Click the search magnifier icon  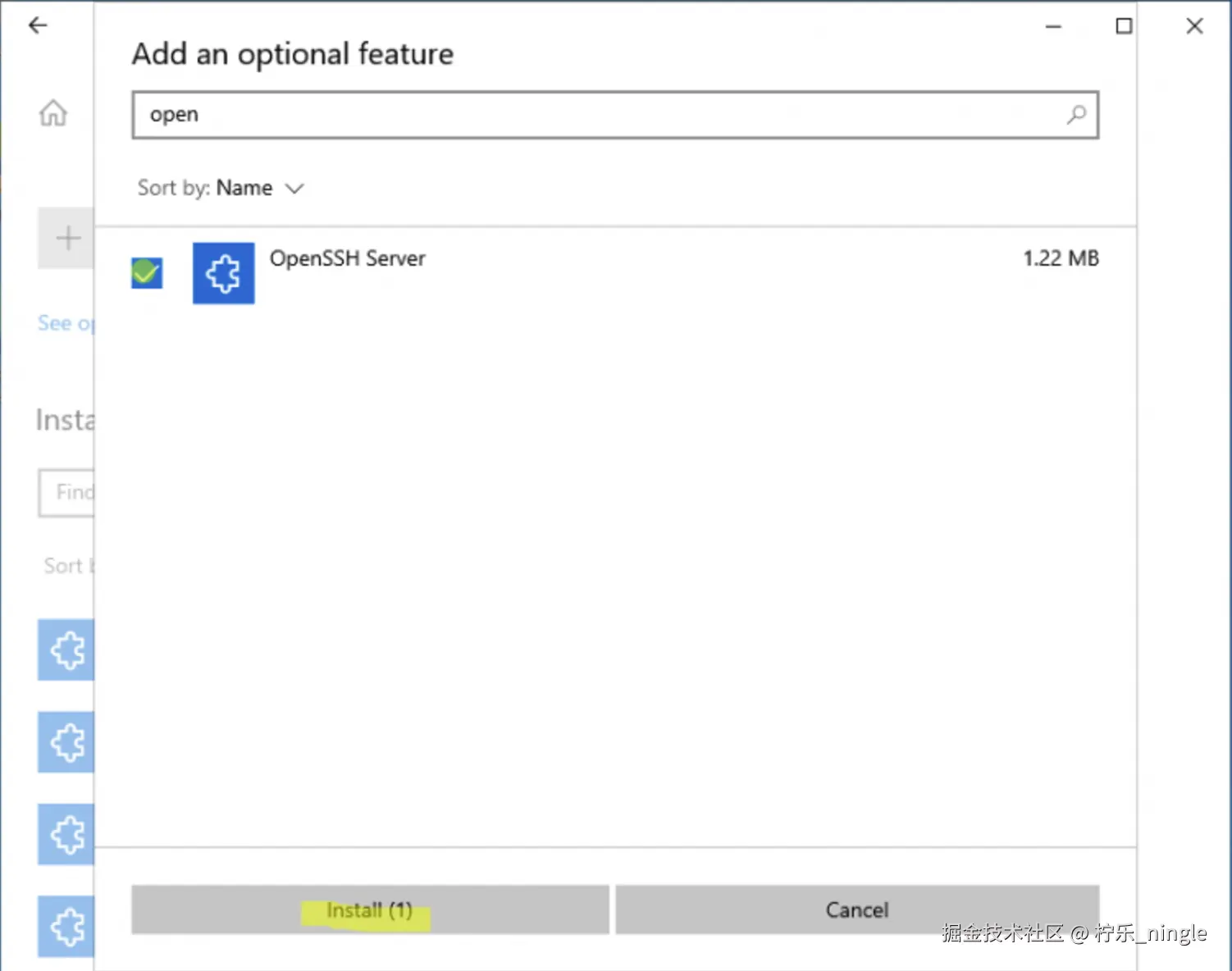coord(1076,115)
